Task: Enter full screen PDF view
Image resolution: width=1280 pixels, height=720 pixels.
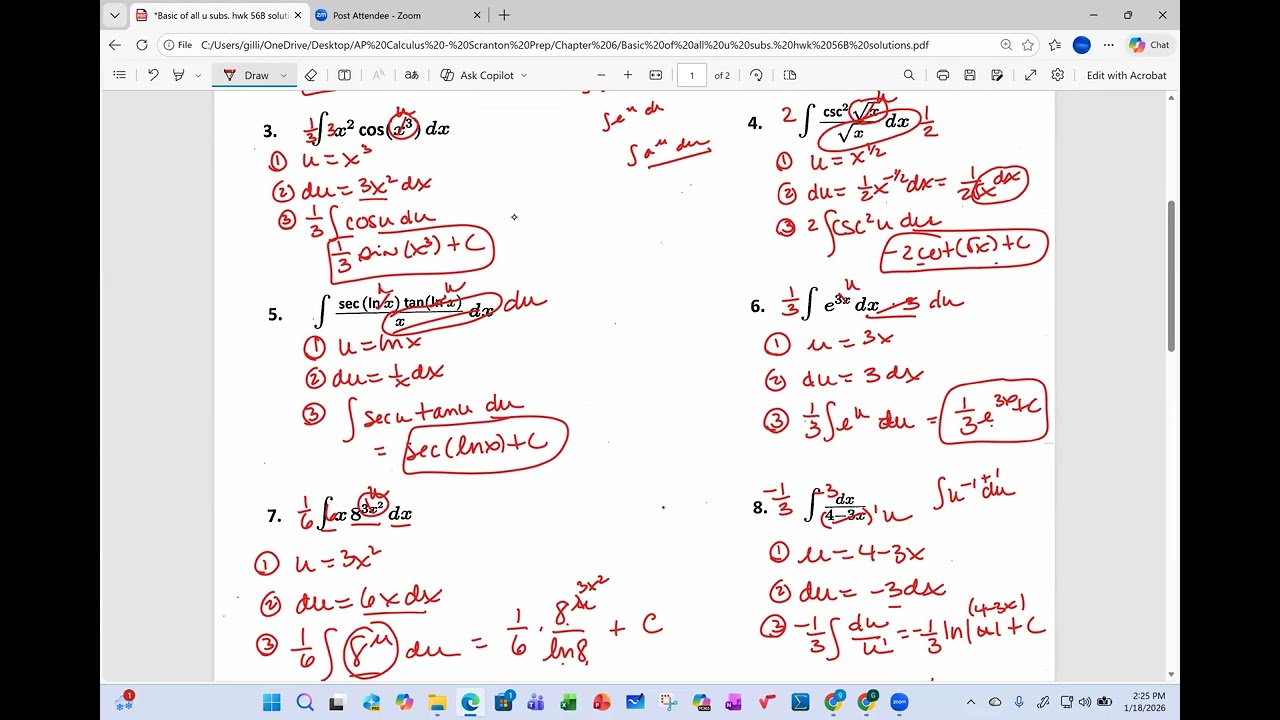Action: (1030, 75)
